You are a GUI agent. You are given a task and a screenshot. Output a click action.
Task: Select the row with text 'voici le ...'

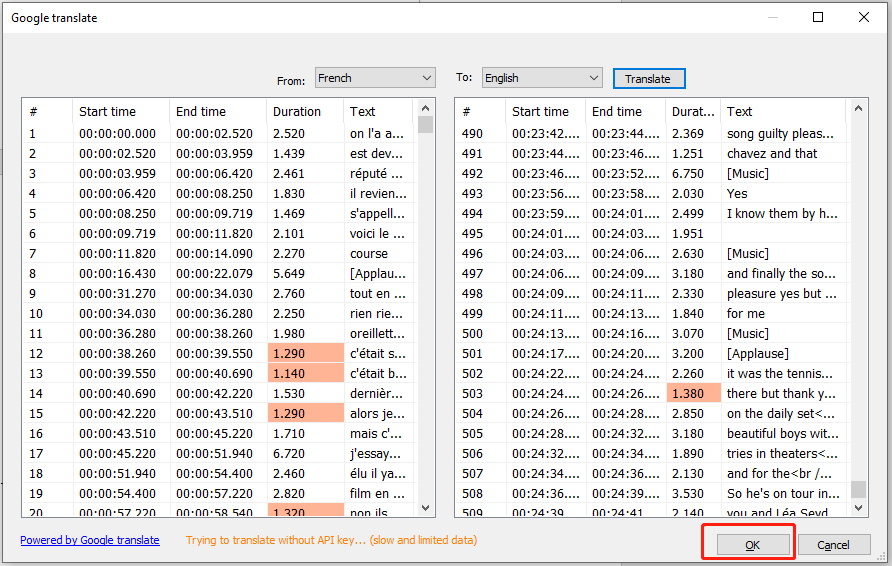click(x=219, y=233)
